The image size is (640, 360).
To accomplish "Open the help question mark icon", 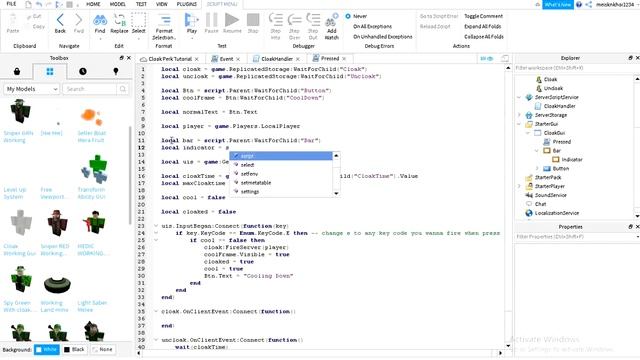I will point(579,4).
